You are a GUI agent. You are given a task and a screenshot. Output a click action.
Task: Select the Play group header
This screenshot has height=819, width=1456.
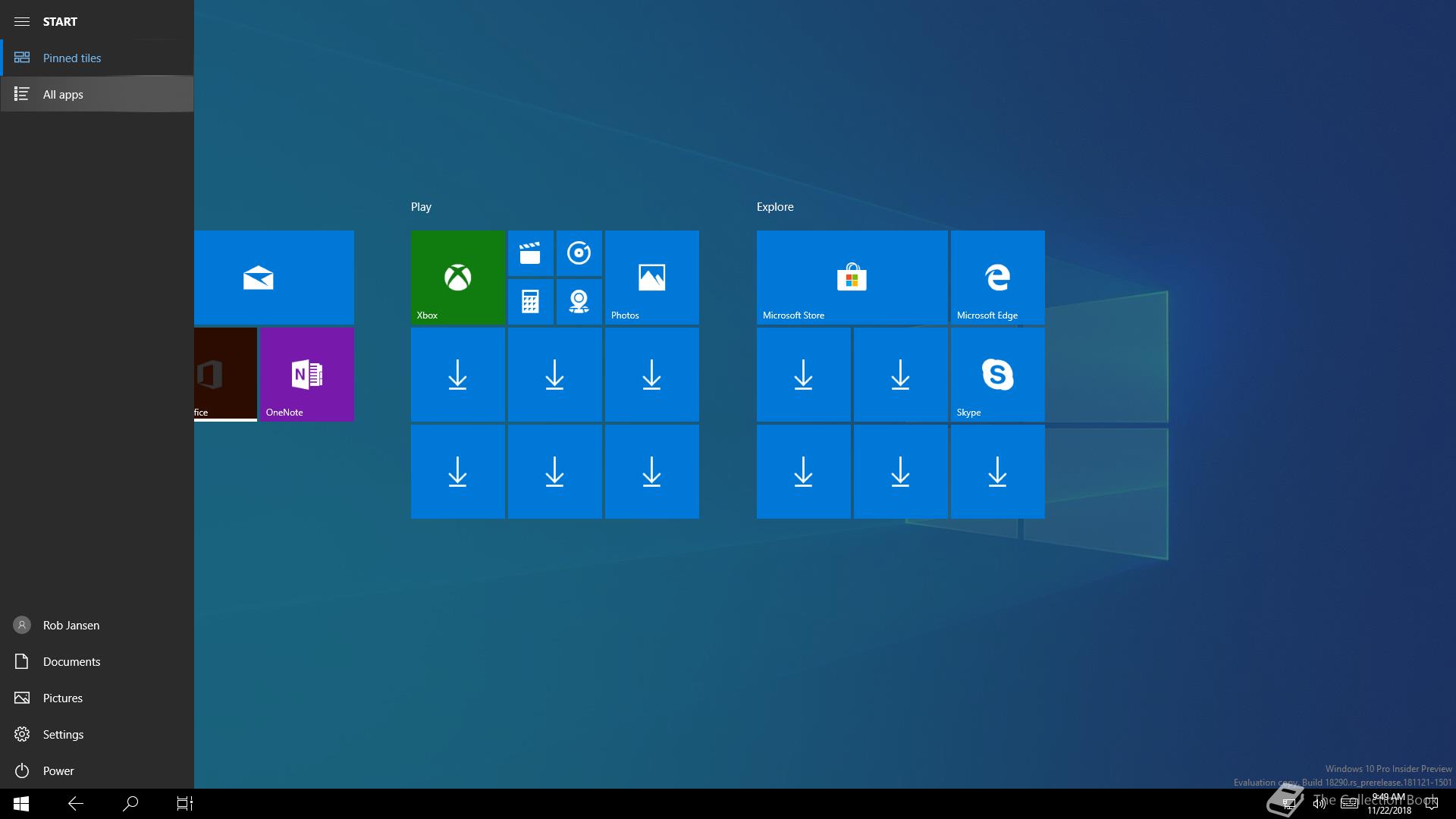tap(421, 207)
